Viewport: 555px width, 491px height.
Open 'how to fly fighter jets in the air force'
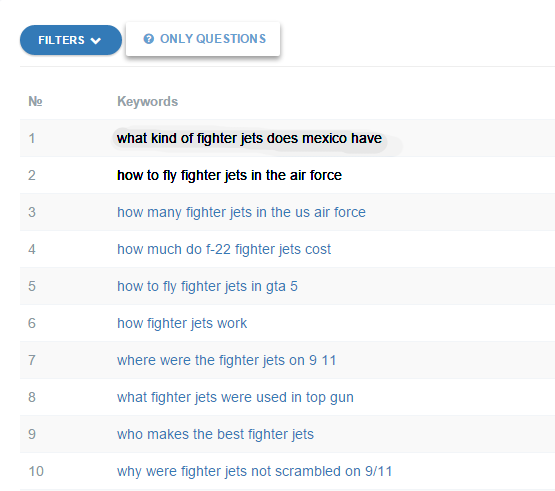tap(229, 175)
